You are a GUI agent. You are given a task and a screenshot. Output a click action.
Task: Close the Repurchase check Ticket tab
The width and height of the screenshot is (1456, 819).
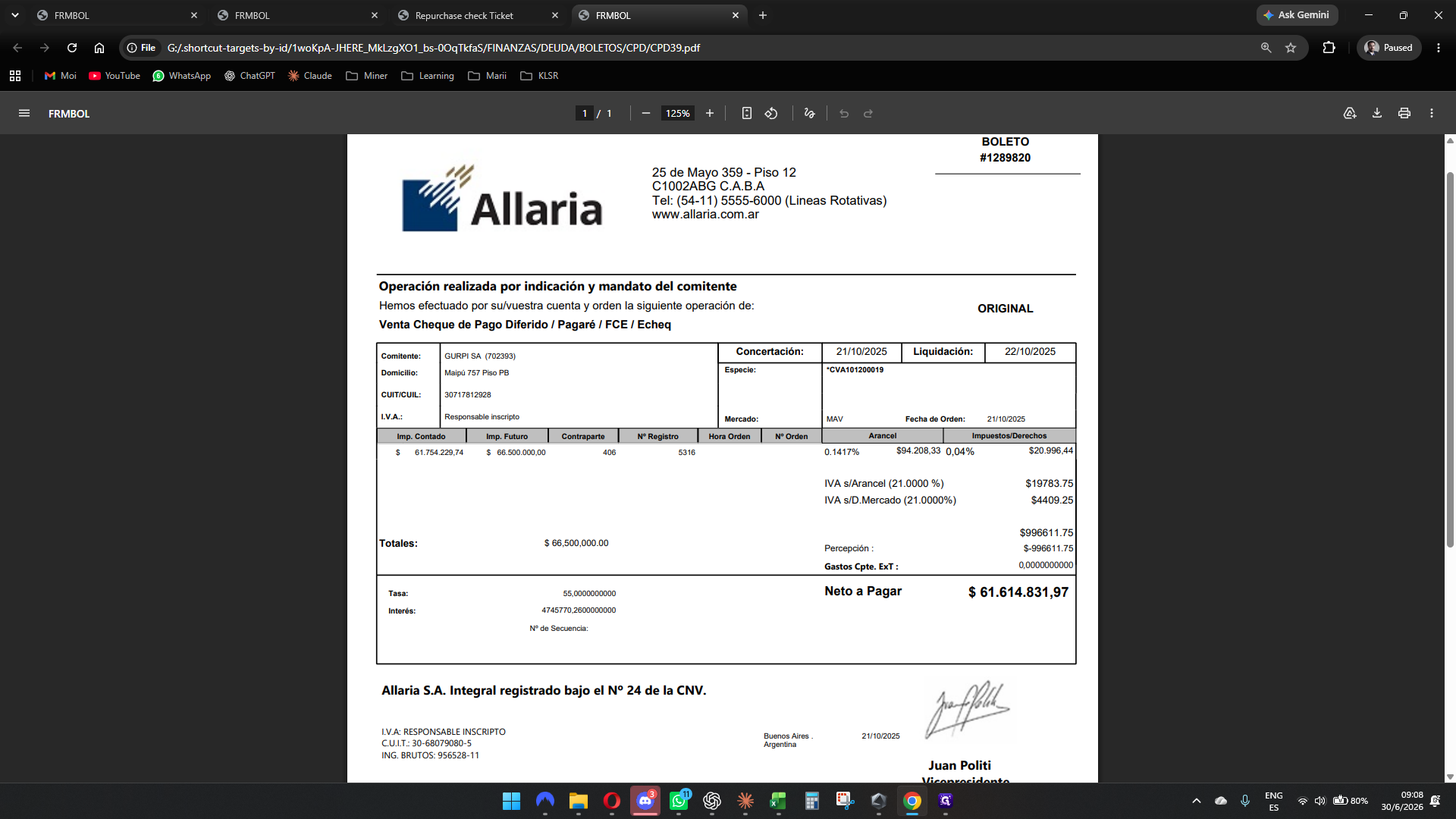[555, 15]
